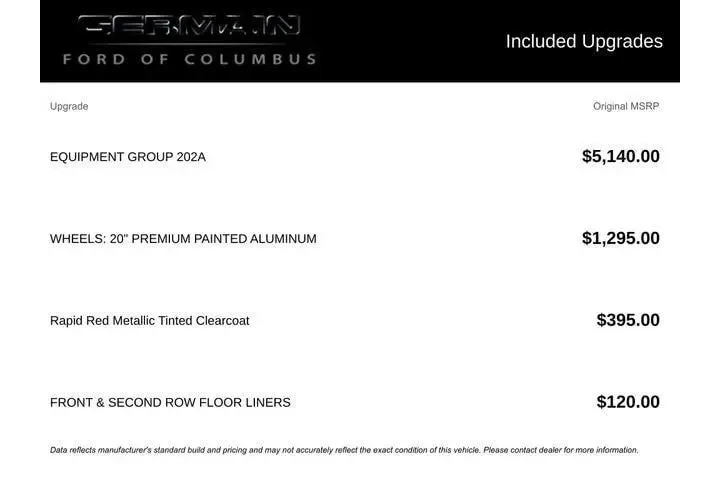Click 'Please contact dealer for more information'

click(x=560, y=450)
